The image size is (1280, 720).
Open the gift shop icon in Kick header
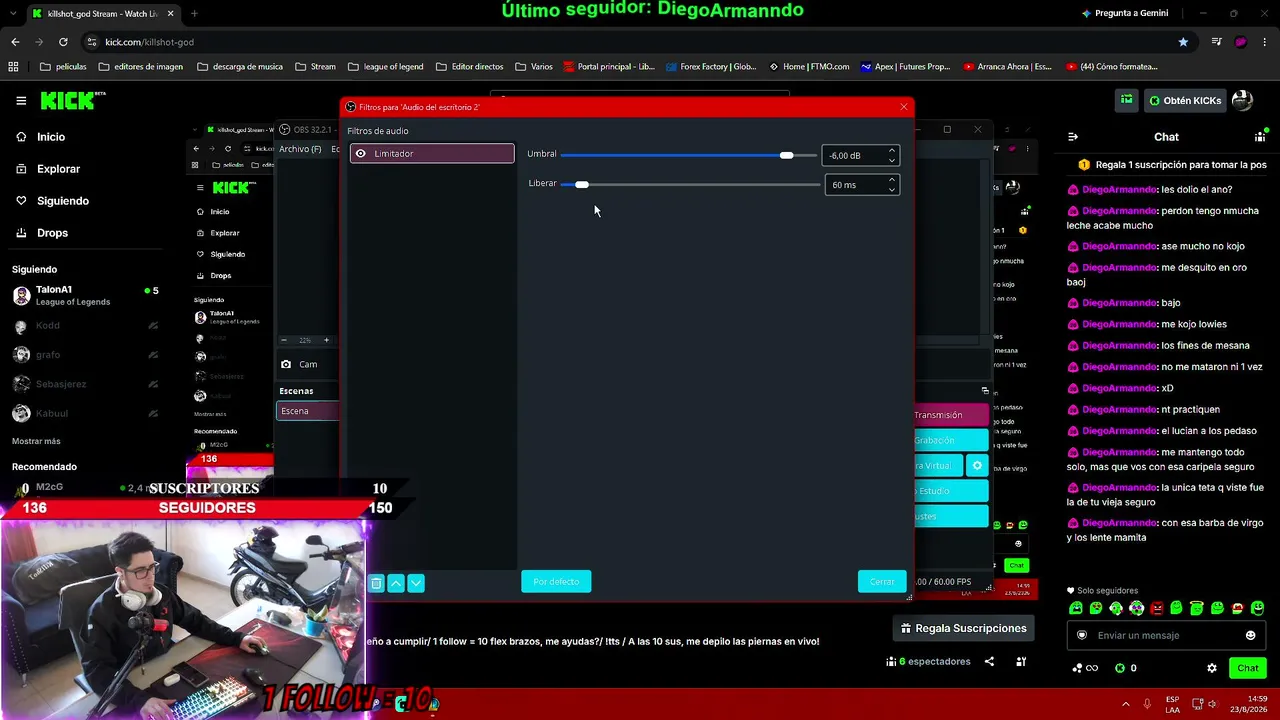[x=1127, y=100]
